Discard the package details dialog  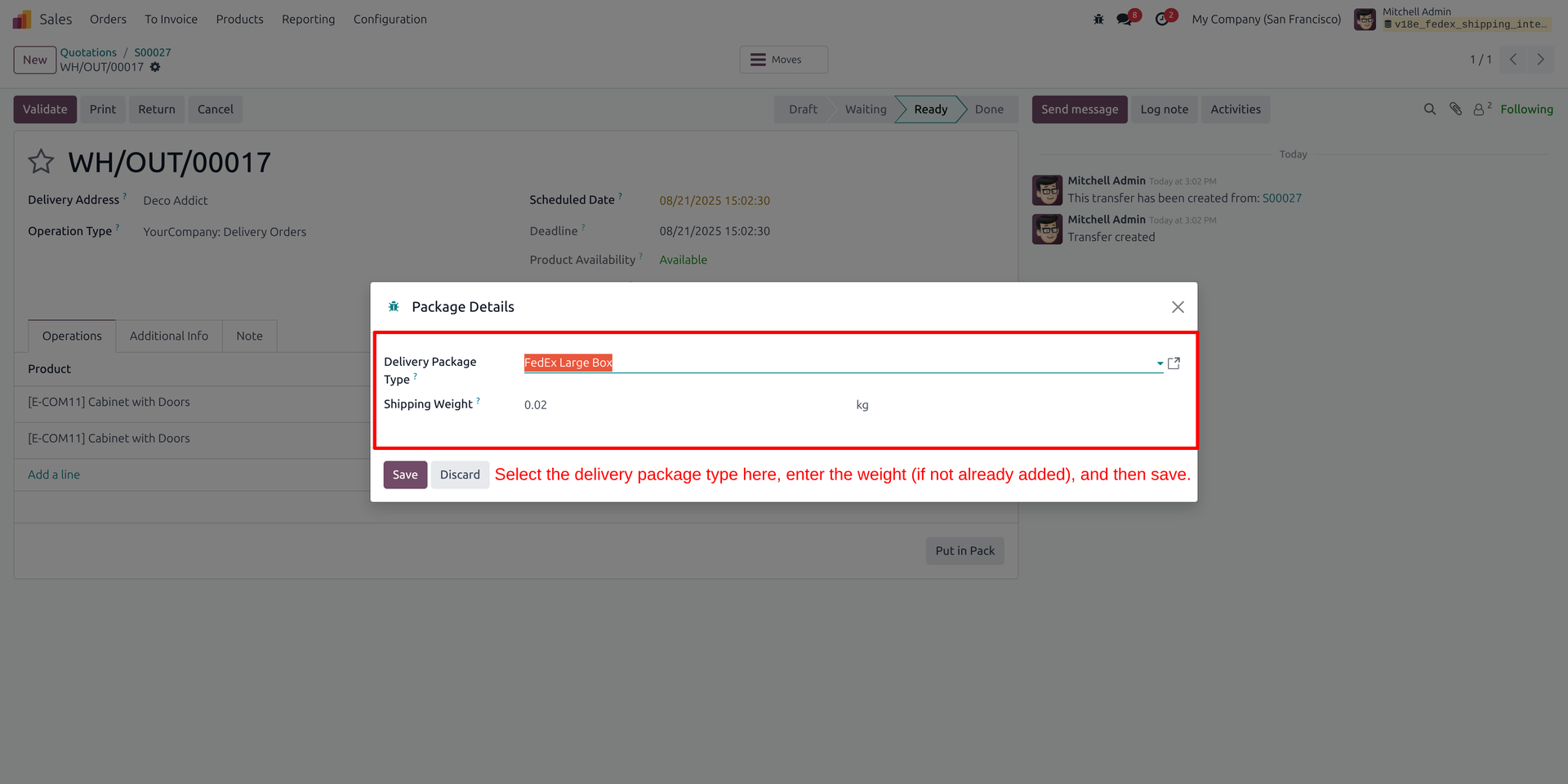460,474
